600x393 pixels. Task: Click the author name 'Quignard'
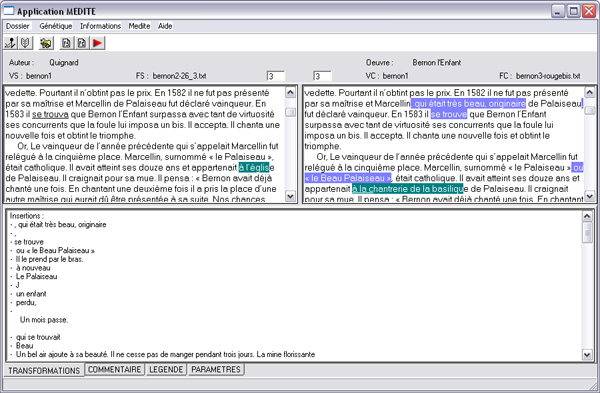[x=64, y=62]
